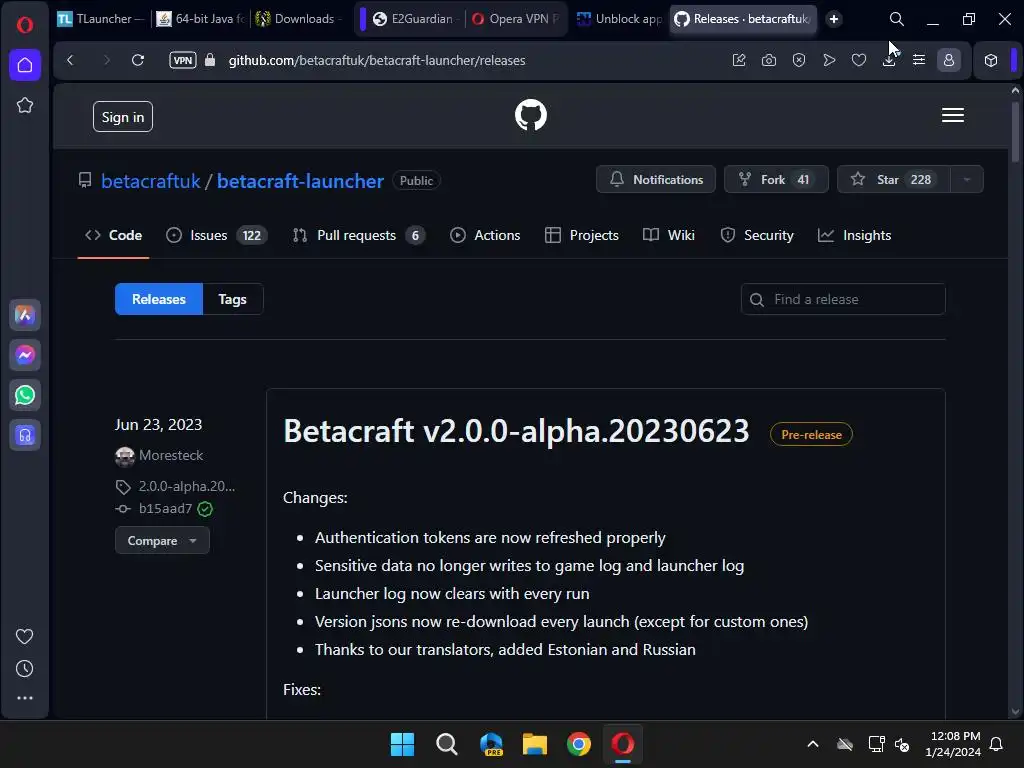Open the Issues tab

(x=216, y=235)
